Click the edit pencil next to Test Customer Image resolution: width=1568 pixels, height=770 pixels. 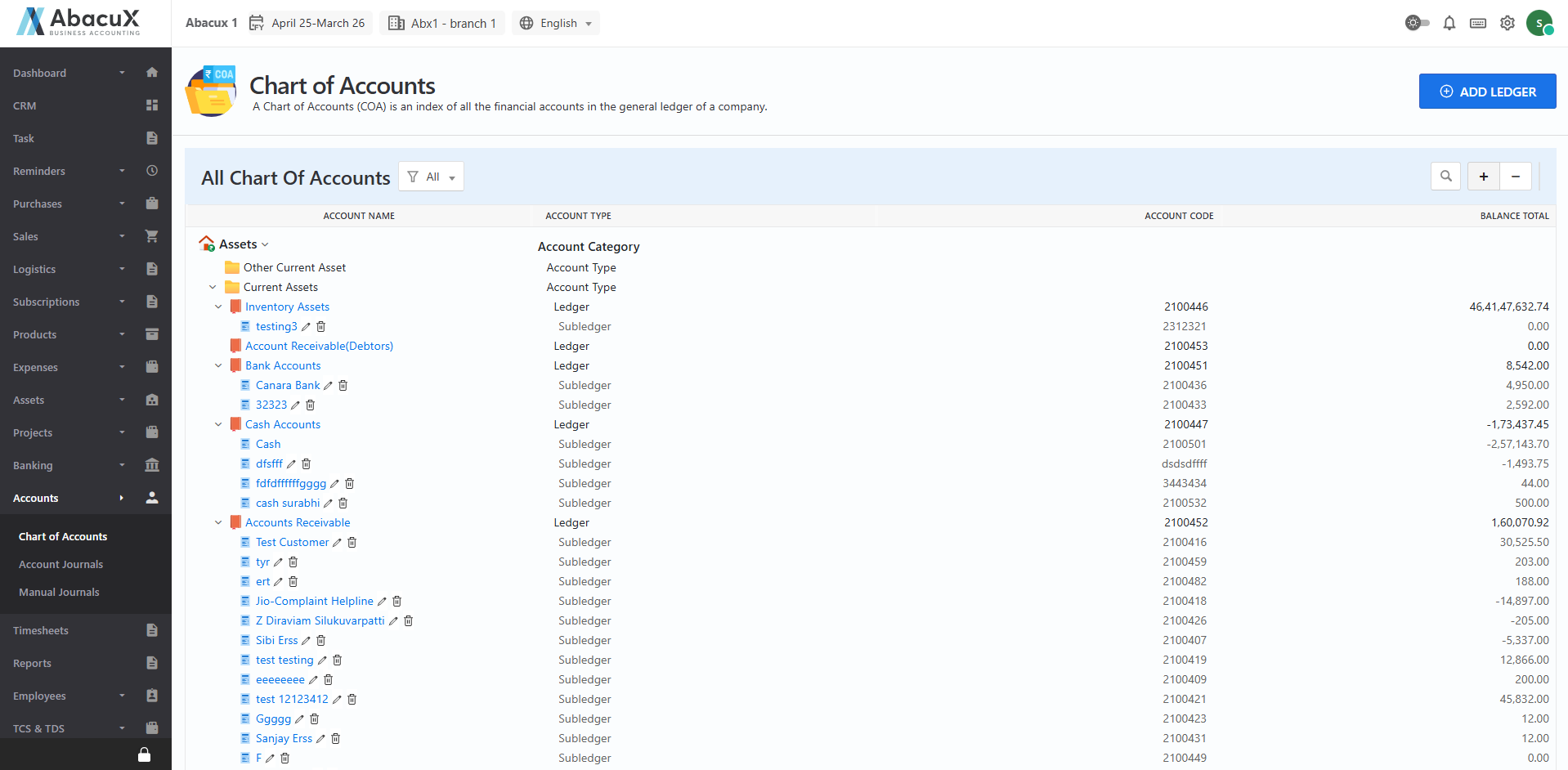(337, 543)
